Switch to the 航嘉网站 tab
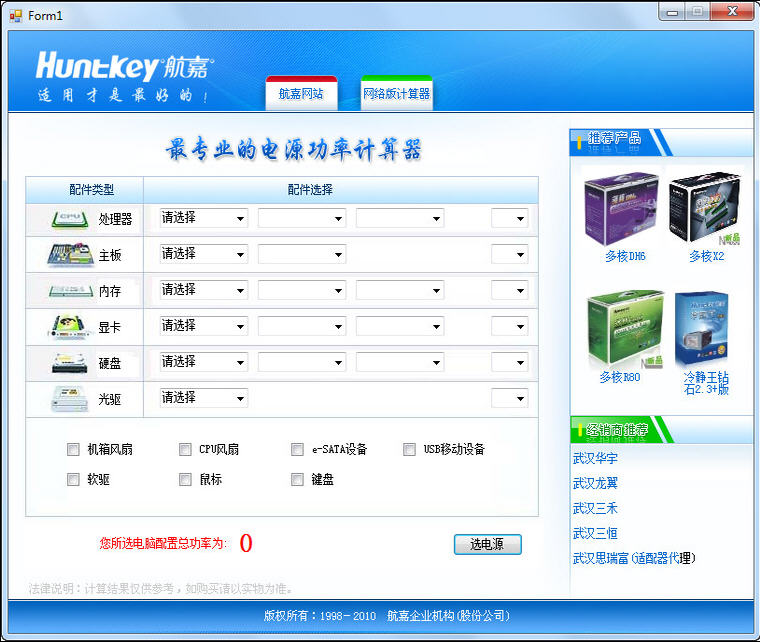The height and width of the screenshot is (642, 760). (x=301, y=93)
